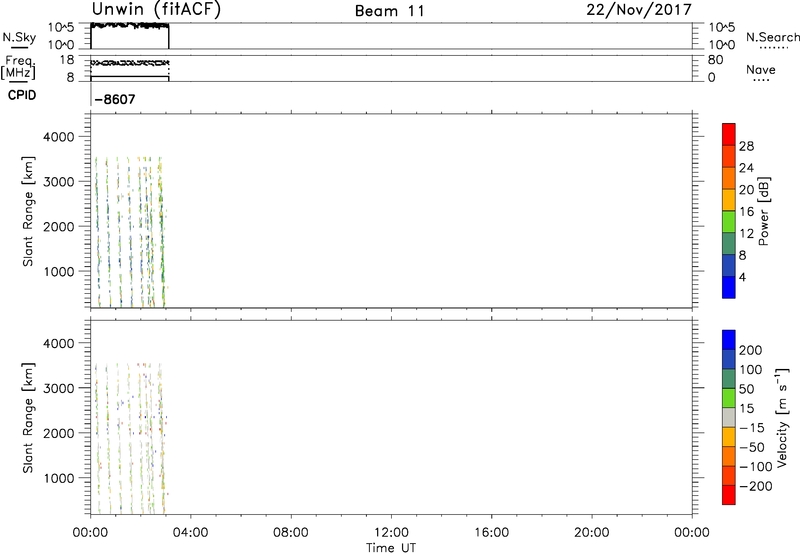800x554 pixels.
Task: Click the '1000' tick of the velocity panel
Action: coord(59,478)
